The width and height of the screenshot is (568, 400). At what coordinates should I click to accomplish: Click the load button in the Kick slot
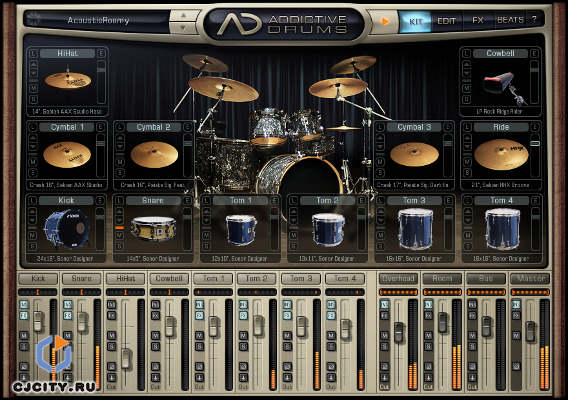click(33, 201)
